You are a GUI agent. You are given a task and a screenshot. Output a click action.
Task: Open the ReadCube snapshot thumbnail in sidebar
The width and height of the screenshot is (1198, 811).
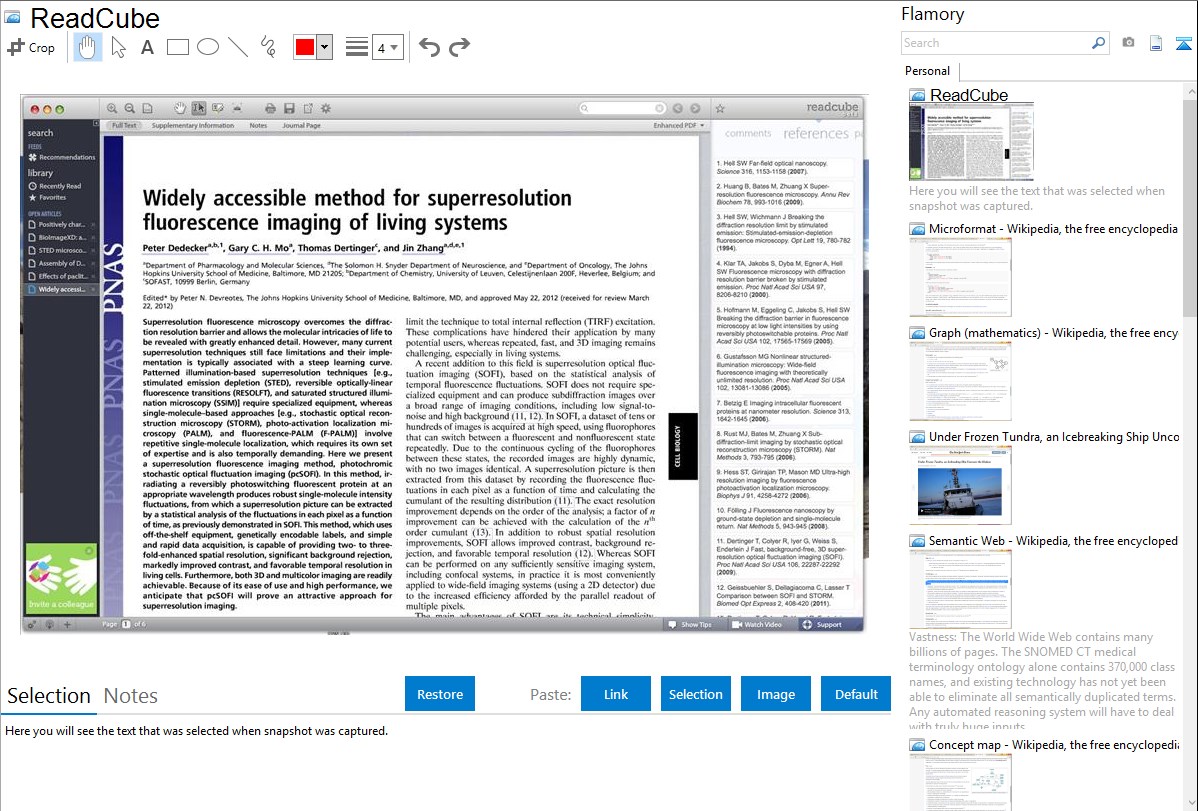(971, 142)
